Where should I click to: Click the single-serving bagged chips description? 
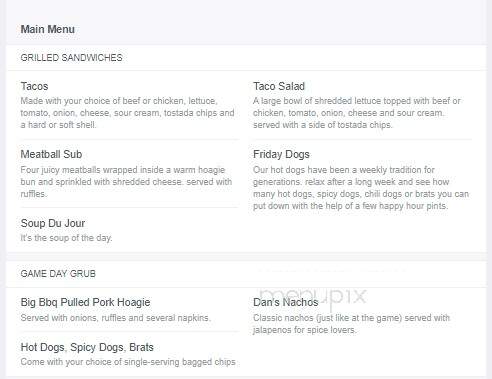point(128,362)
